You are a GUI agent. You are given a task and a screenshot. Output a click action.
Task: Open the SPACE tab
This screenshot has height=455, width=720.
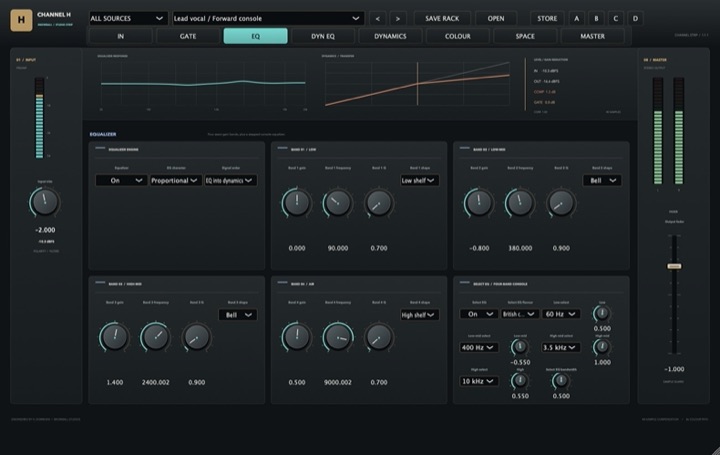point(525,36)
